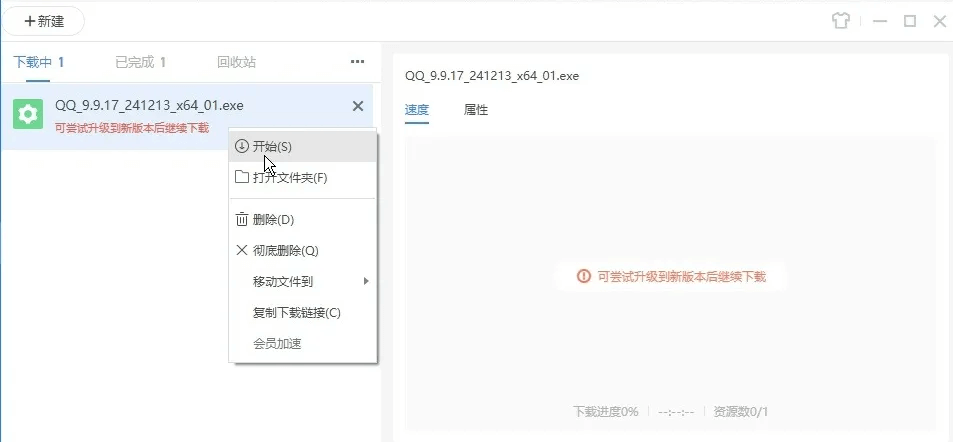Open the skin (shirt) icon
Viewport: 953px width, 442px height.
(x=841, y=21)
